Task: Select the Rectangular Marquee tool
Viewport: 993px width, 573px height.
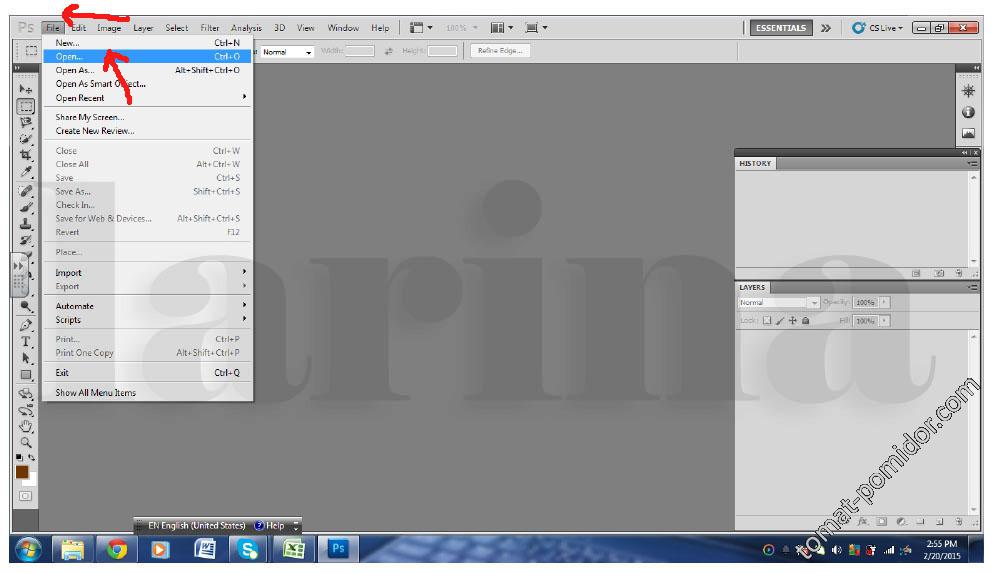Action: 26,106
